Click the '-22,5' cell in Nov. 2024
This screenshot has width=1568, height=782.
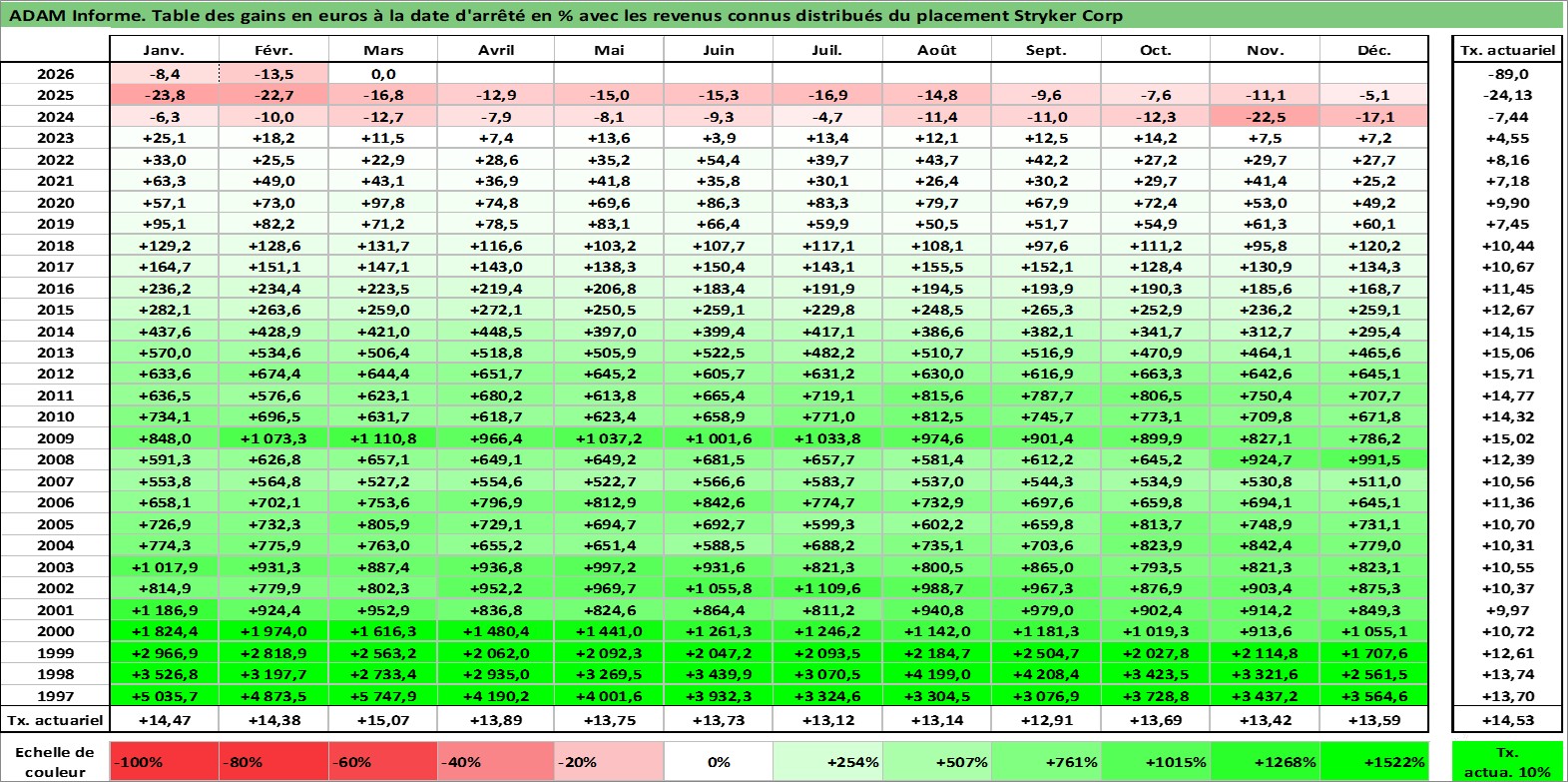[1265, 117]
